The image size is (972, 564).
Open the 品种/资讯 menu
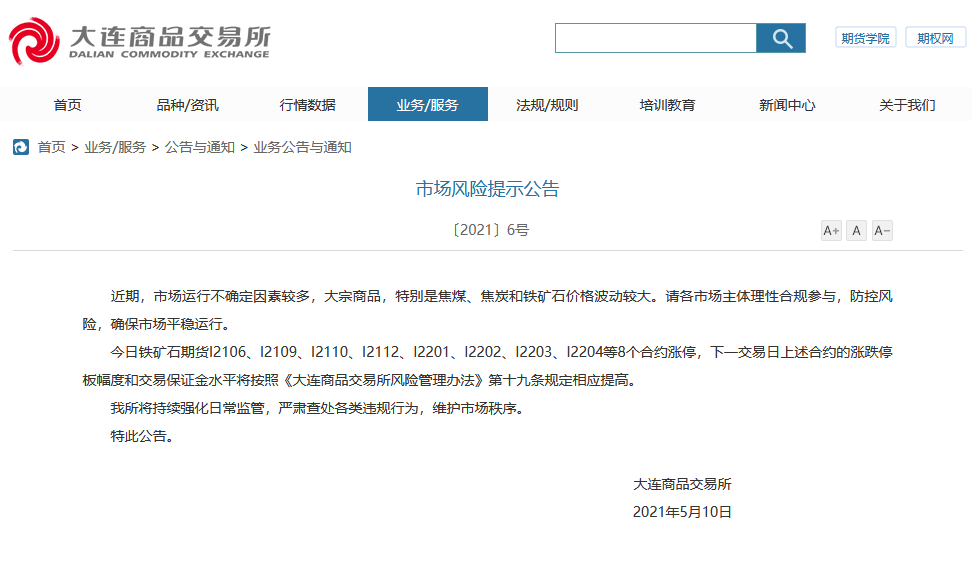point(187,105)
